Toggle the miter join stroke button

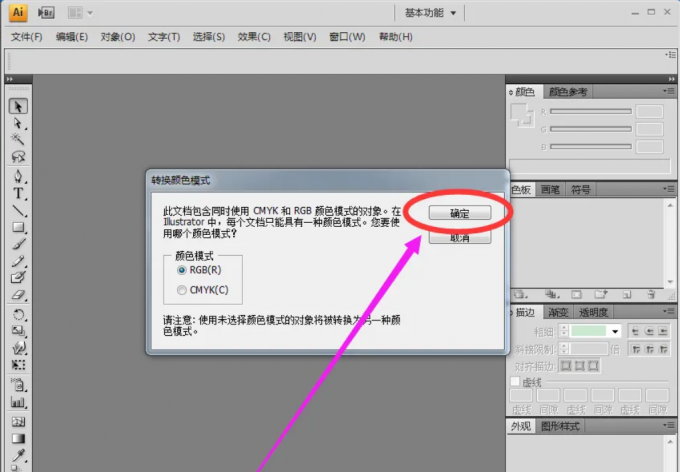point(636,349)
